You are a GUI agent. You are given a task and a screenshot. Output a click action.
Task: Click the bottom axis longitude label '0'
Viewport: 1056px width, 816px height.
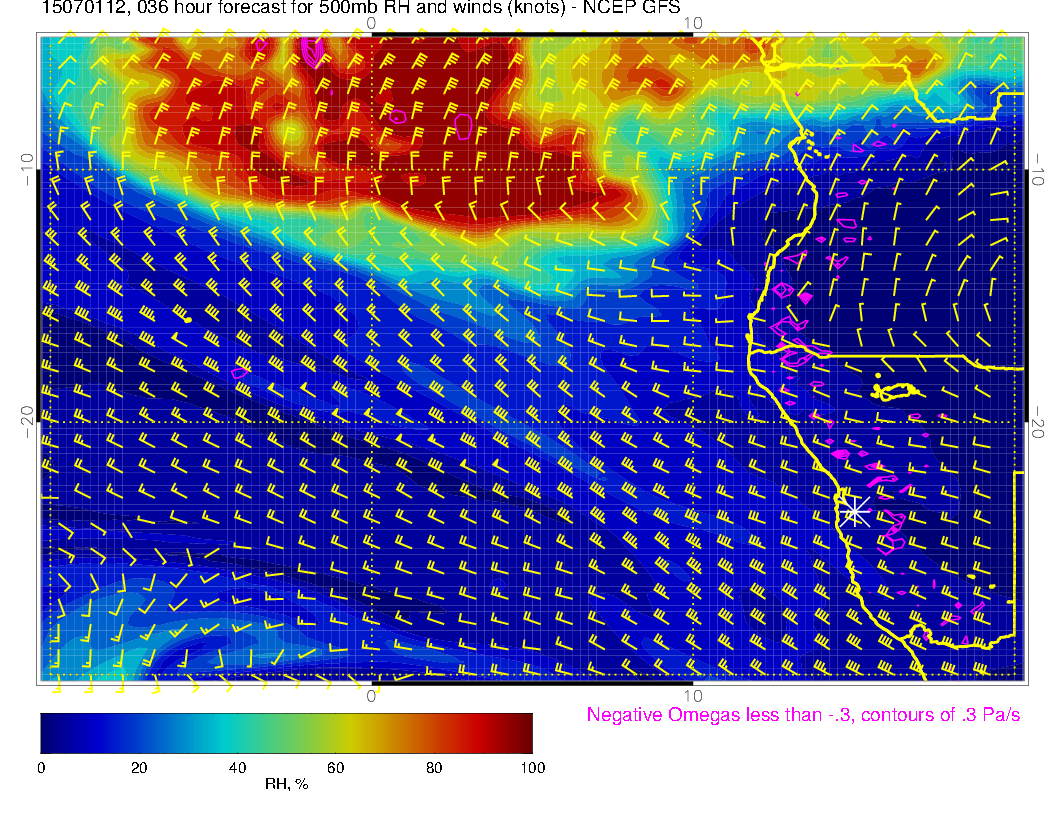pos(371,695)
